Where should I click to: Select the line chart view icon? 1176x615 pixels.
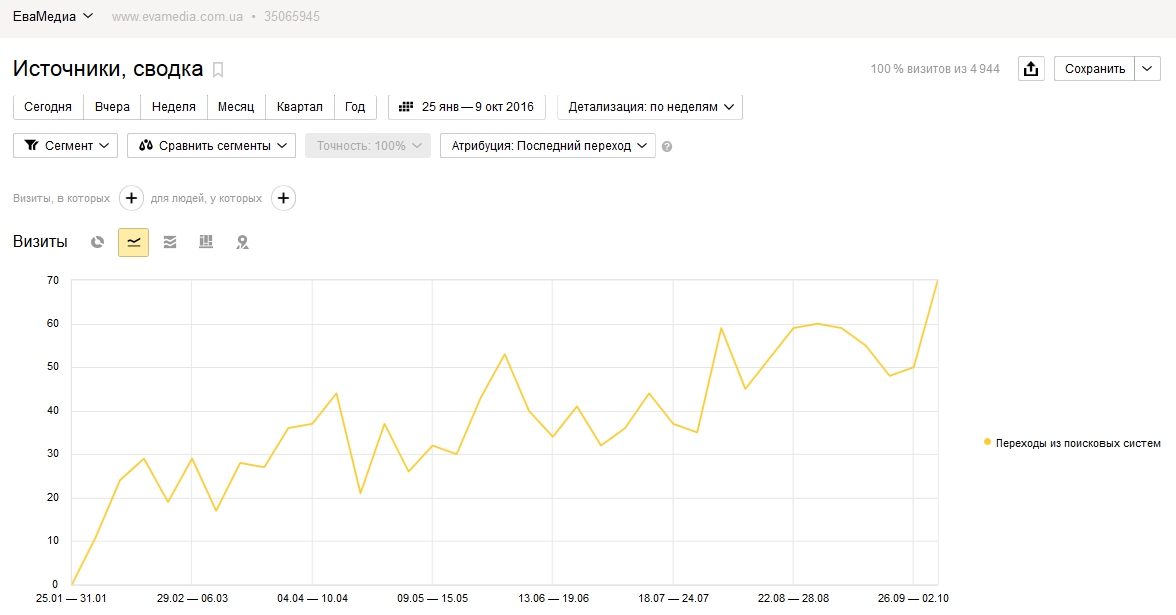tap(133, 242)
